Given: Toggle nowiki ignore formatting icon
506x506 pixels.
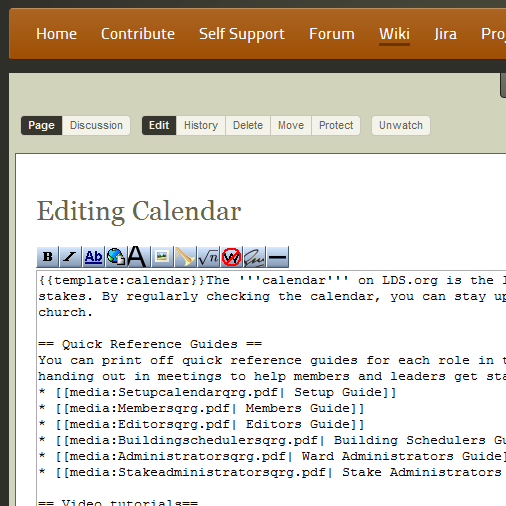Looking at the screenshot, I should 231,257.
